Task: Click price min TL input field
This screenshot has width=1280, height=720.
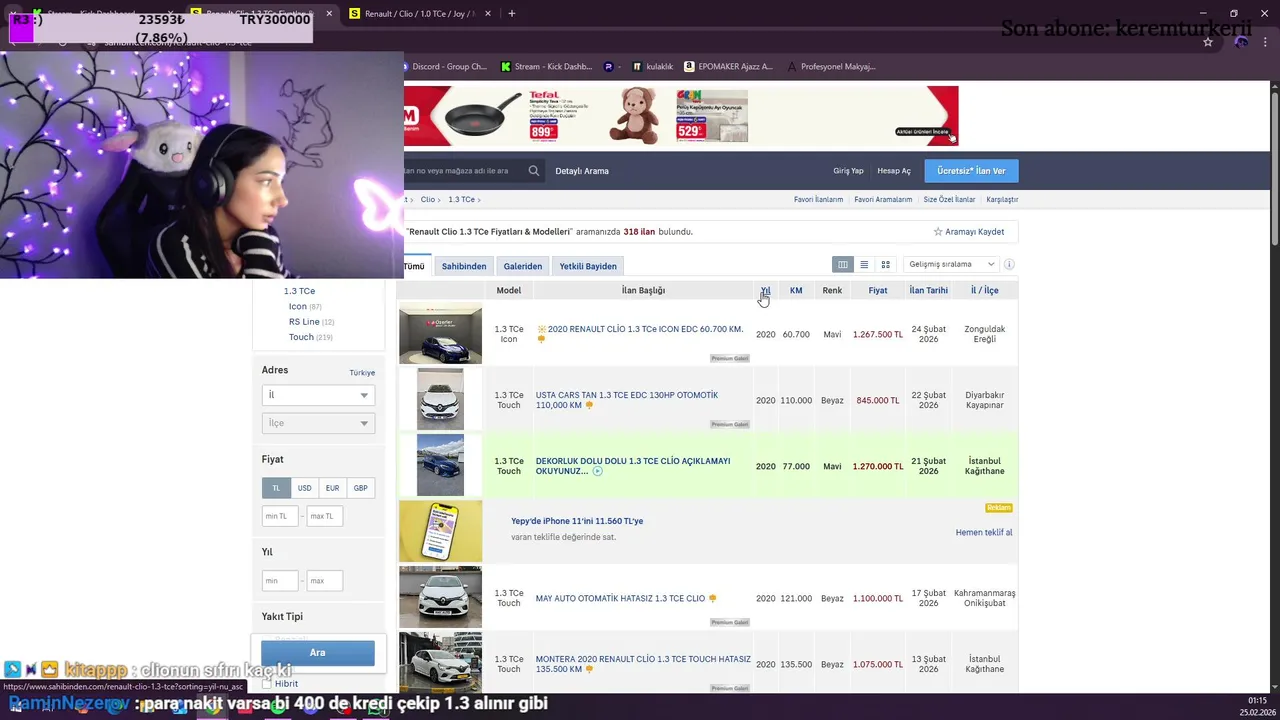Action: coord(280,516)
